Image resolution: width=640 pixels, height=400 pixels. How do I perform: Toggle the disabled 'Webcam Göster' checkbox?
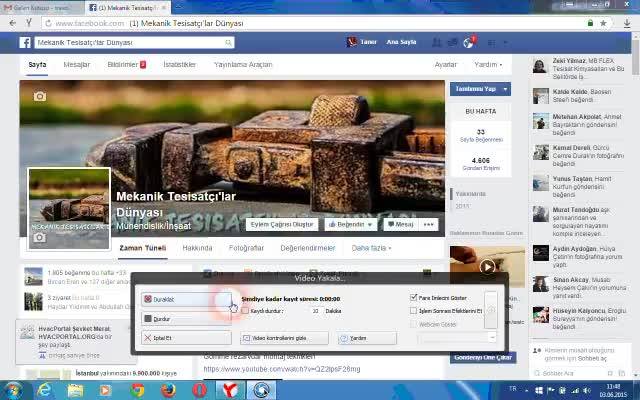point(413,324)
